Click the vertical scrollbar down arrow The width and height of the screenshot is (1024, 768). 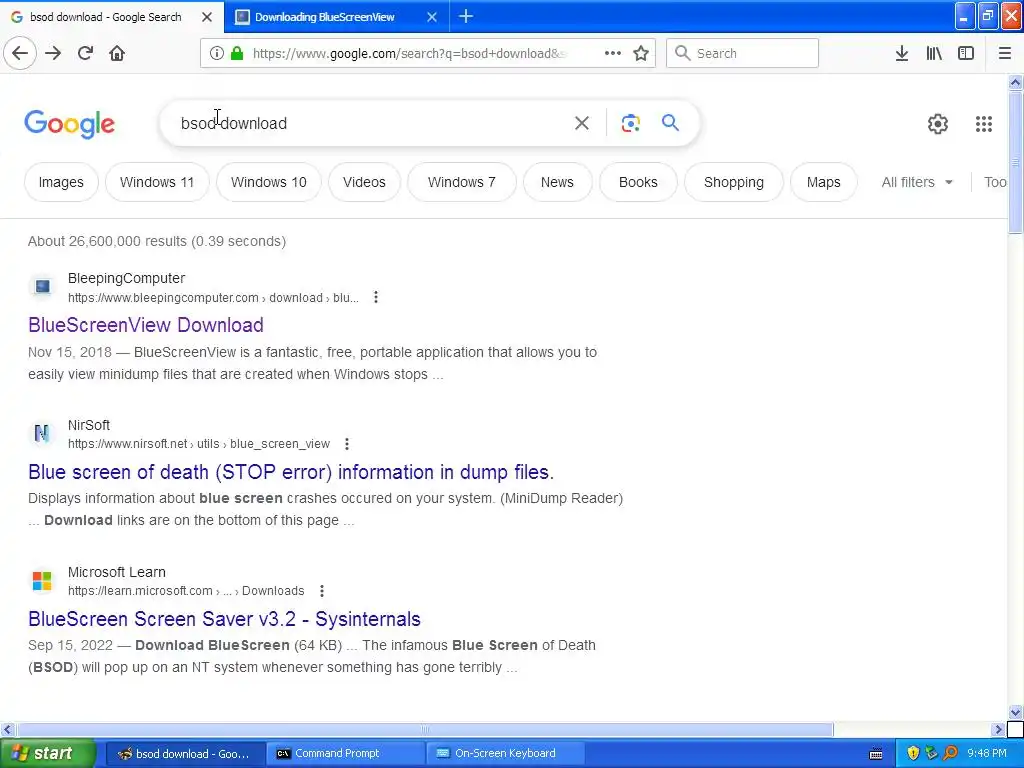click(1015, 712)
